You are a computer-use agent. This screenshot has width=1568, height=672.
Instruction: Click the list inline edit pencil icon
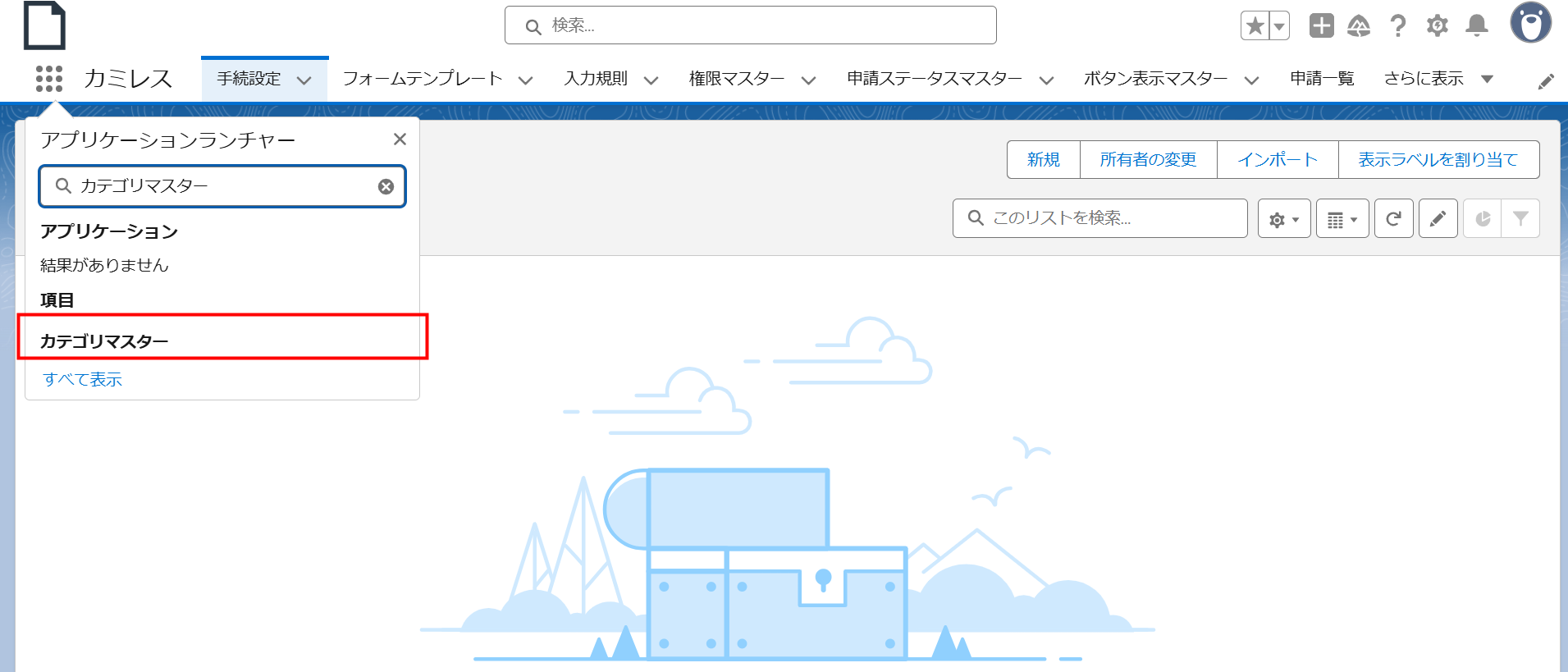(x=1438, y=219)
